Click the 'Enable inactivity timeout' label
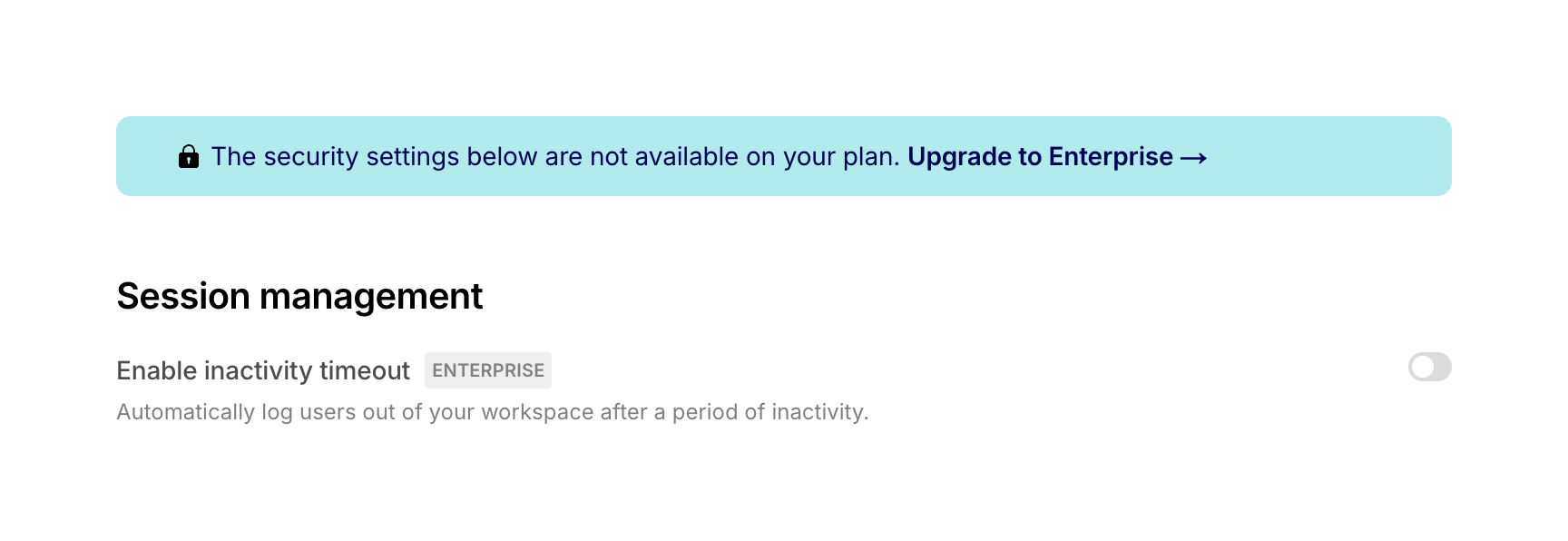This screenshot has height=541, width=1568. (x=263, y=370)
